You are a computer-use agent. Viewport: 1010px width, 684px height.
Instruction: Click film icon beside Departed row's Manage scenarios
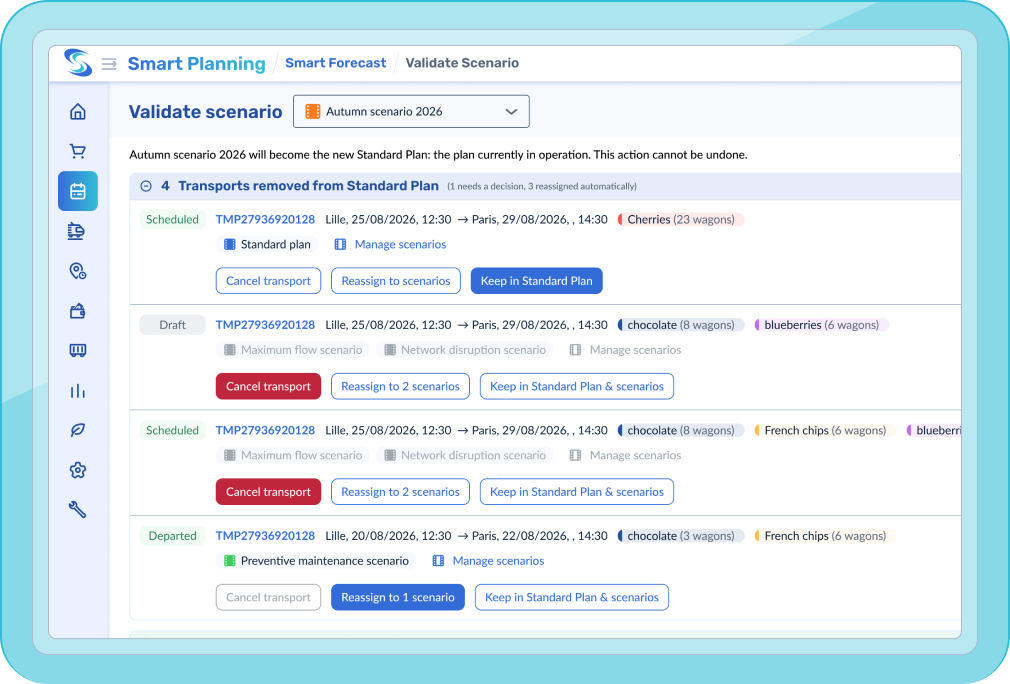(438, 561)
